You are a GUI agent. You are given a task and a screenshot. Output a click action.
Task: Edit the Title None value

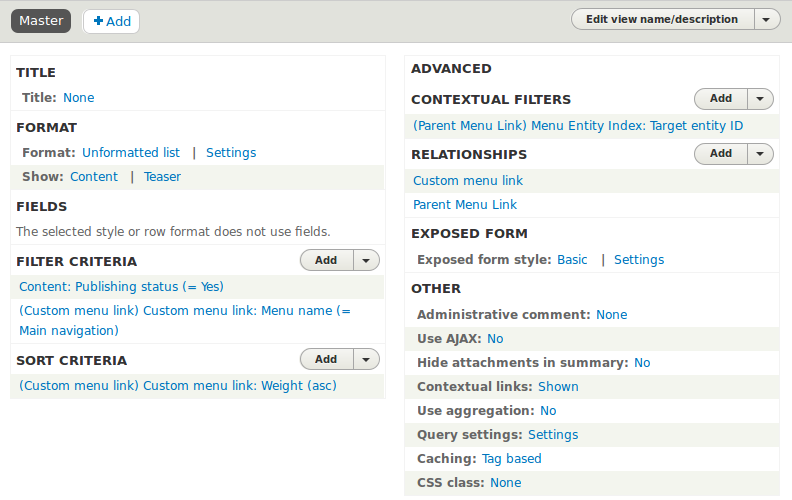(x=78, y=97)
